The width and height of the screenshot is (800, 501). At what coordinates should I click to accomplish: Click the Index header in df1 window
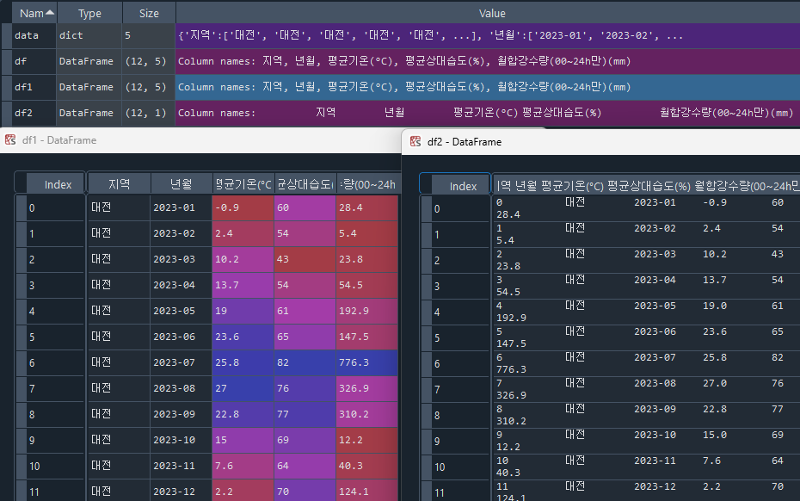click(55, 185)
